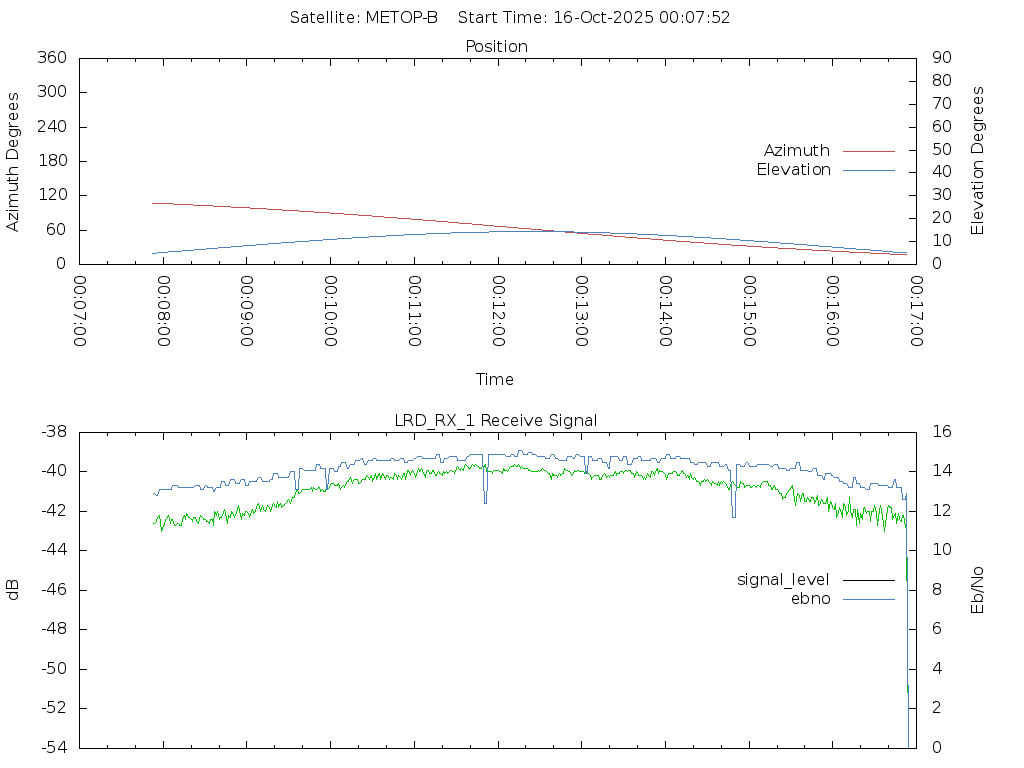This screenshot has width=1024, height=768.
Task: Click the Position chart title
Action: pos(496,47)
